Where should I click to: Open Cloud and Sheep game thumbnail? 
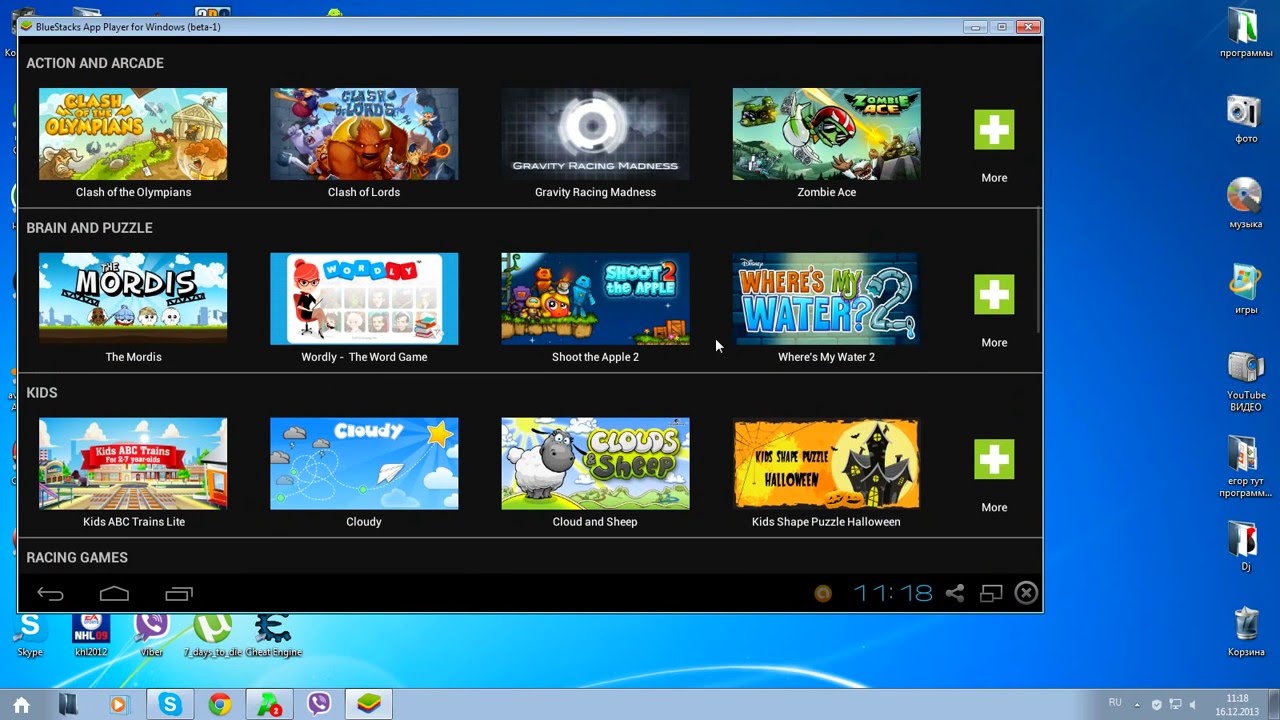(x=595, y=464)
